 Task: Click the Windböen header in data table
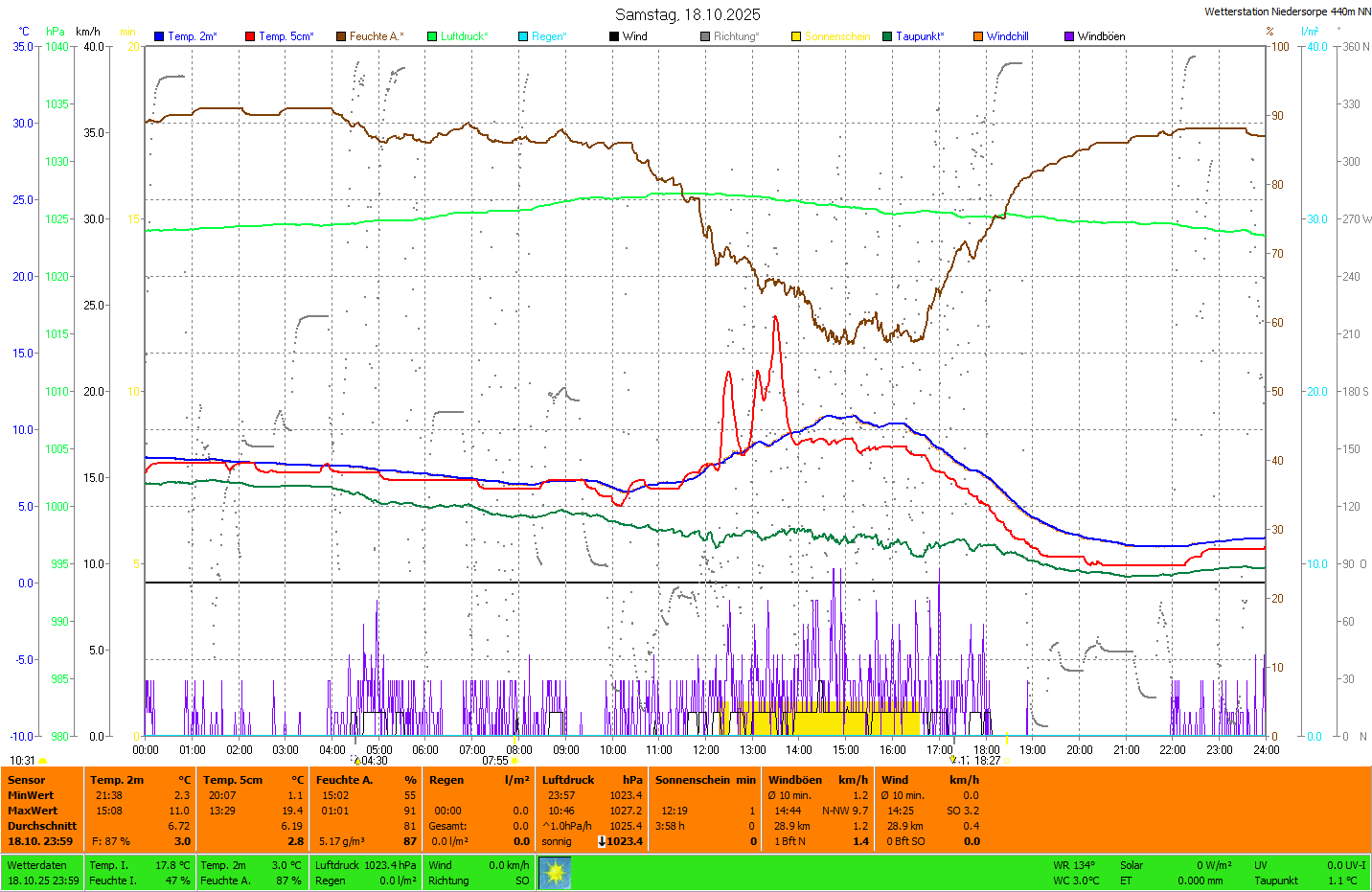[794, 780]
